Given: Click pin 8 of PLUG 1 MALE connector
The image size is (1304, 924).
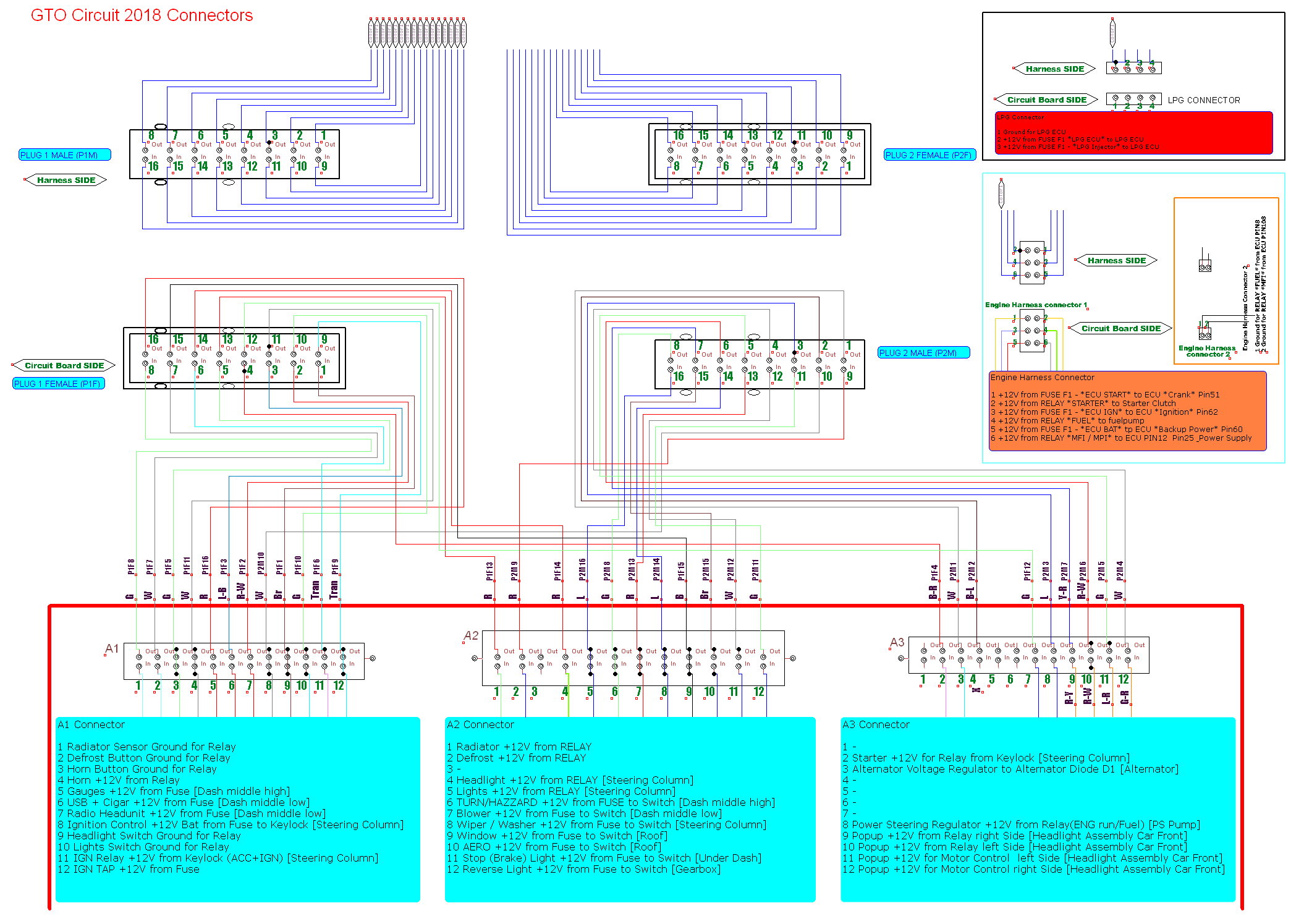Looking at the screenshot, I should pyautogui.click(x=151, y=135).
